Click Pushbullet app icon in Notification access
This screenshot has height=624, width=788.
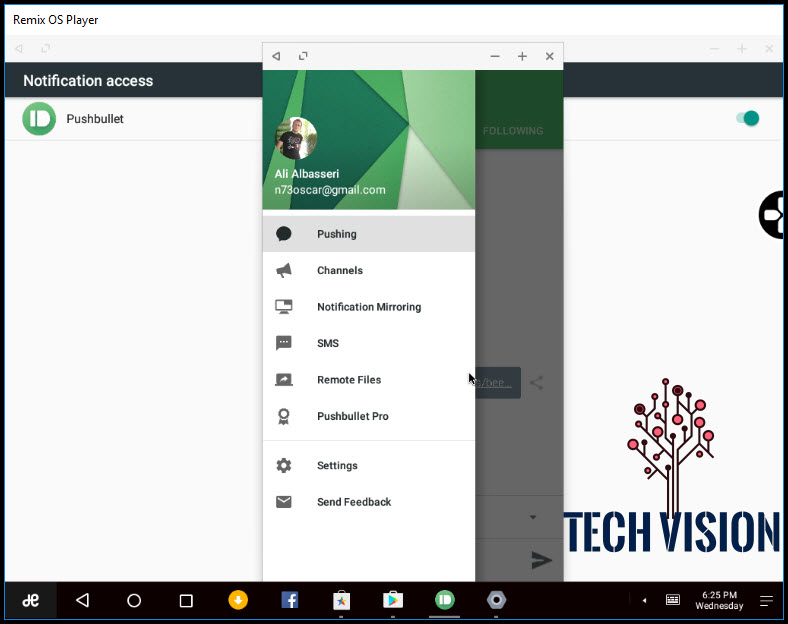pos(39,119)
